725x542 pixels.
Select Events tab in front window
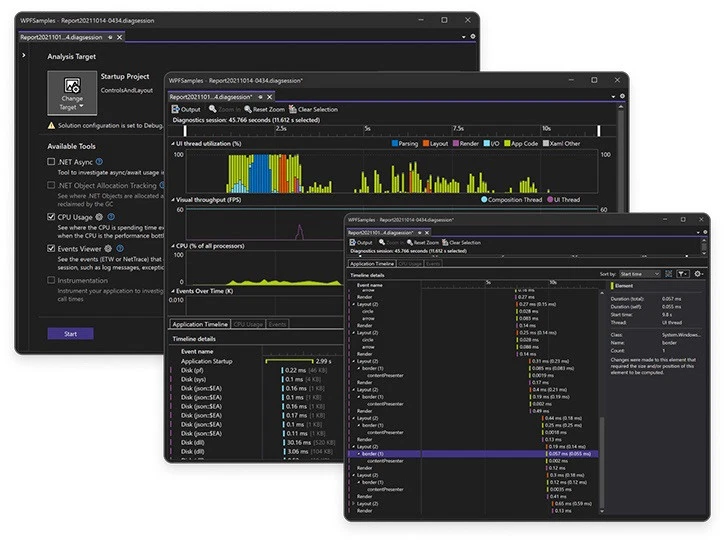point(433,264)
